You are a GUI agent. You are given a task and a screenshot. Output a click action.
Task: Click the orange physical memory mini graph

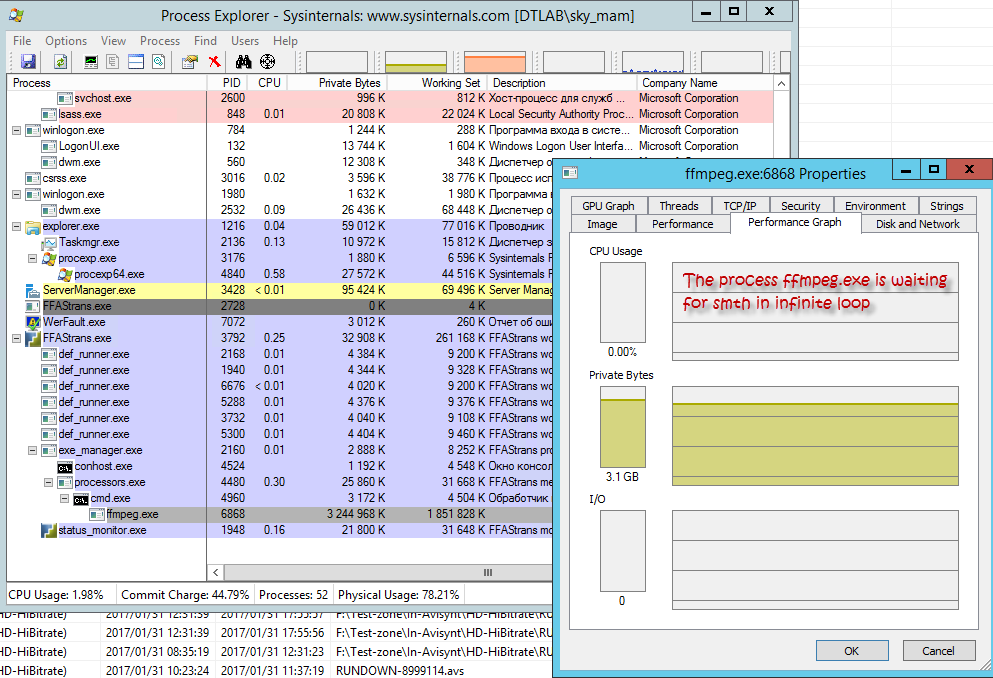[495, 62]
